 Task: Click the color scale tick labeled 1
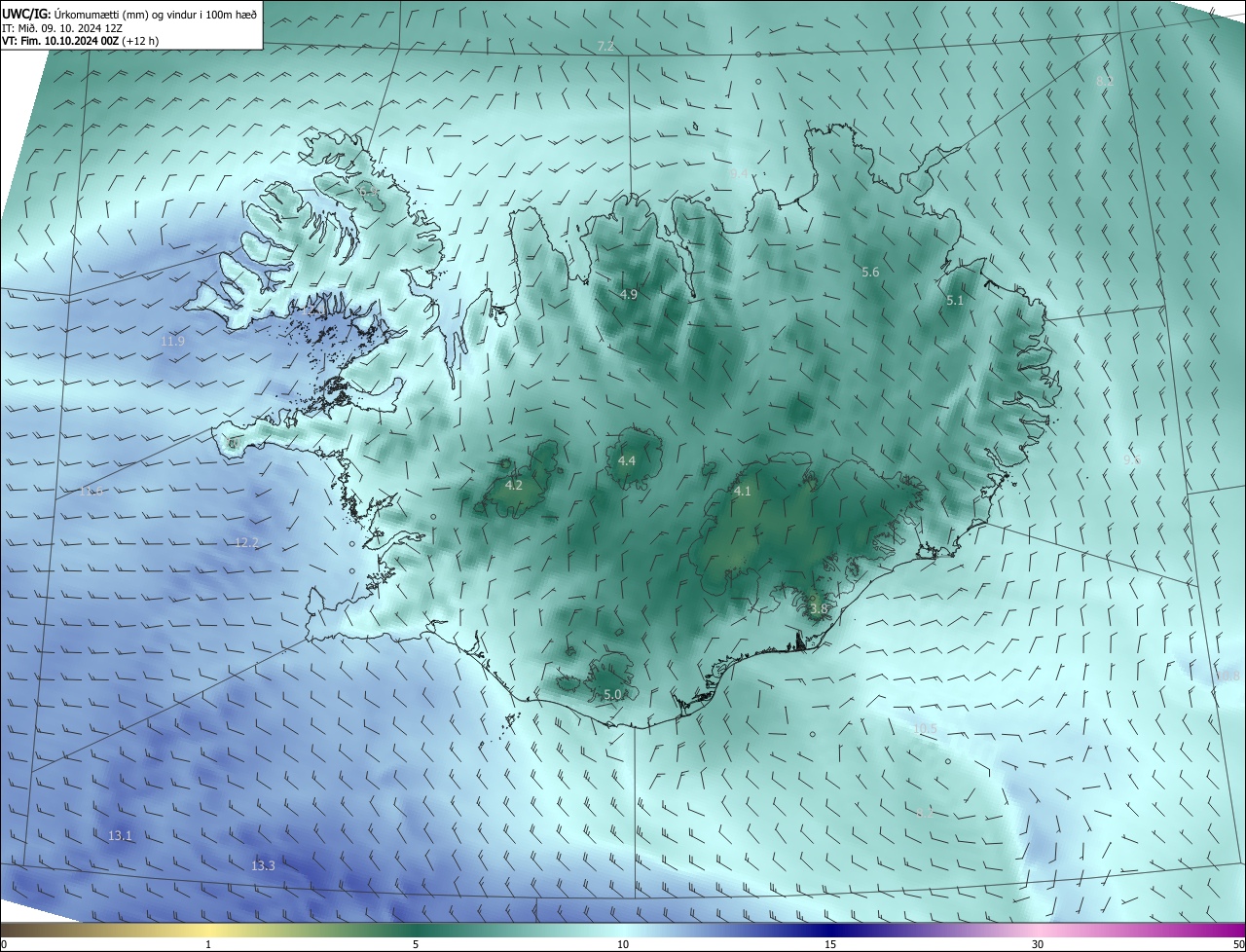coord(208,944)
